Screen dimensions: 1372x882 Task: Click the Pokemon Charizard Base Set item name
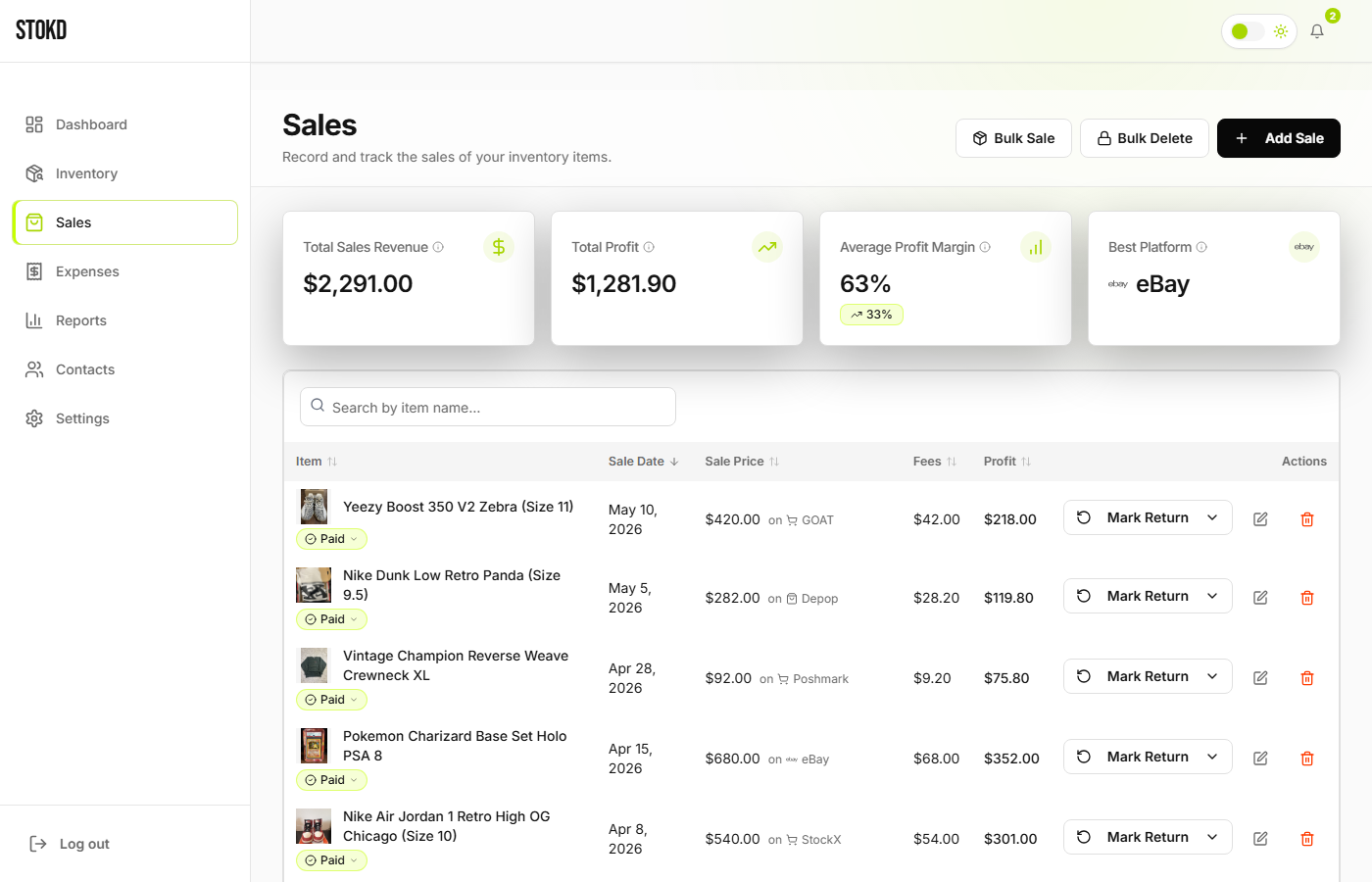455,746
